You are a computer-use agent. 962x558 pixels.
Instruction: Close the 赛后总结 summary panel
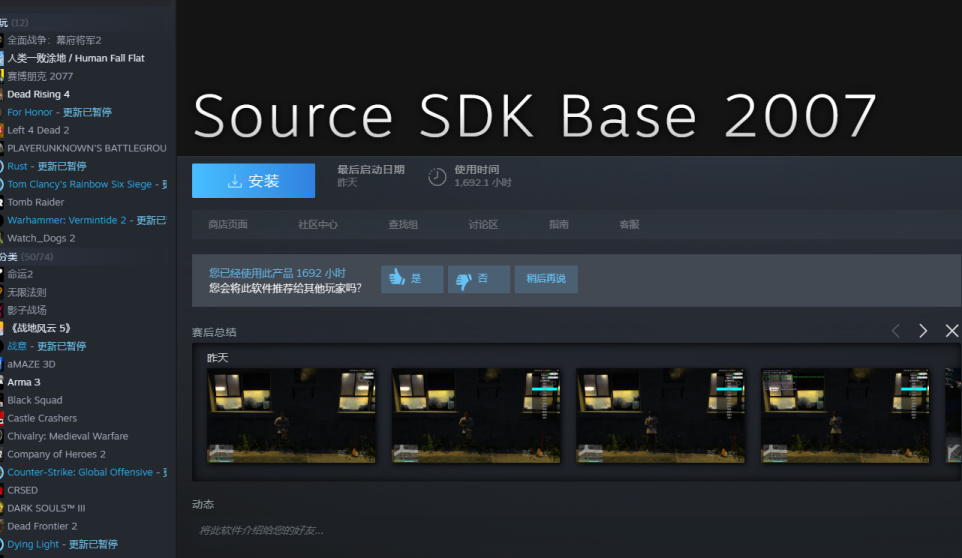click(952, 331)
